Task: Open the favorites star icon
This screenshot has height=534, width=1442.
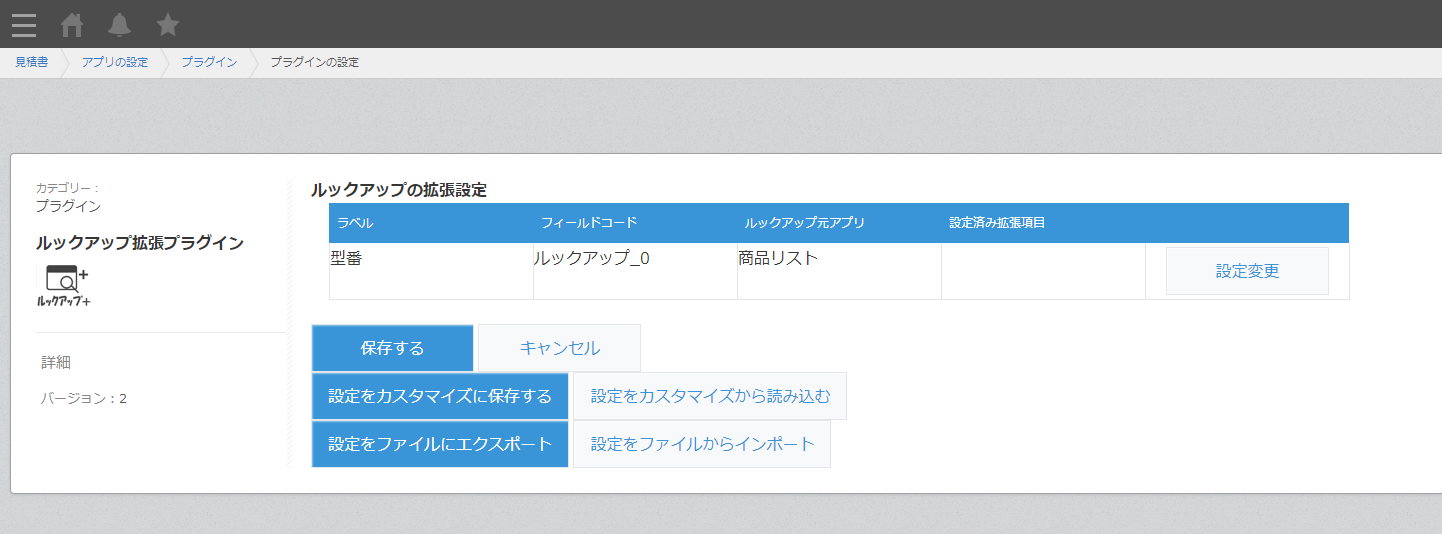Action: coord(168,25)
